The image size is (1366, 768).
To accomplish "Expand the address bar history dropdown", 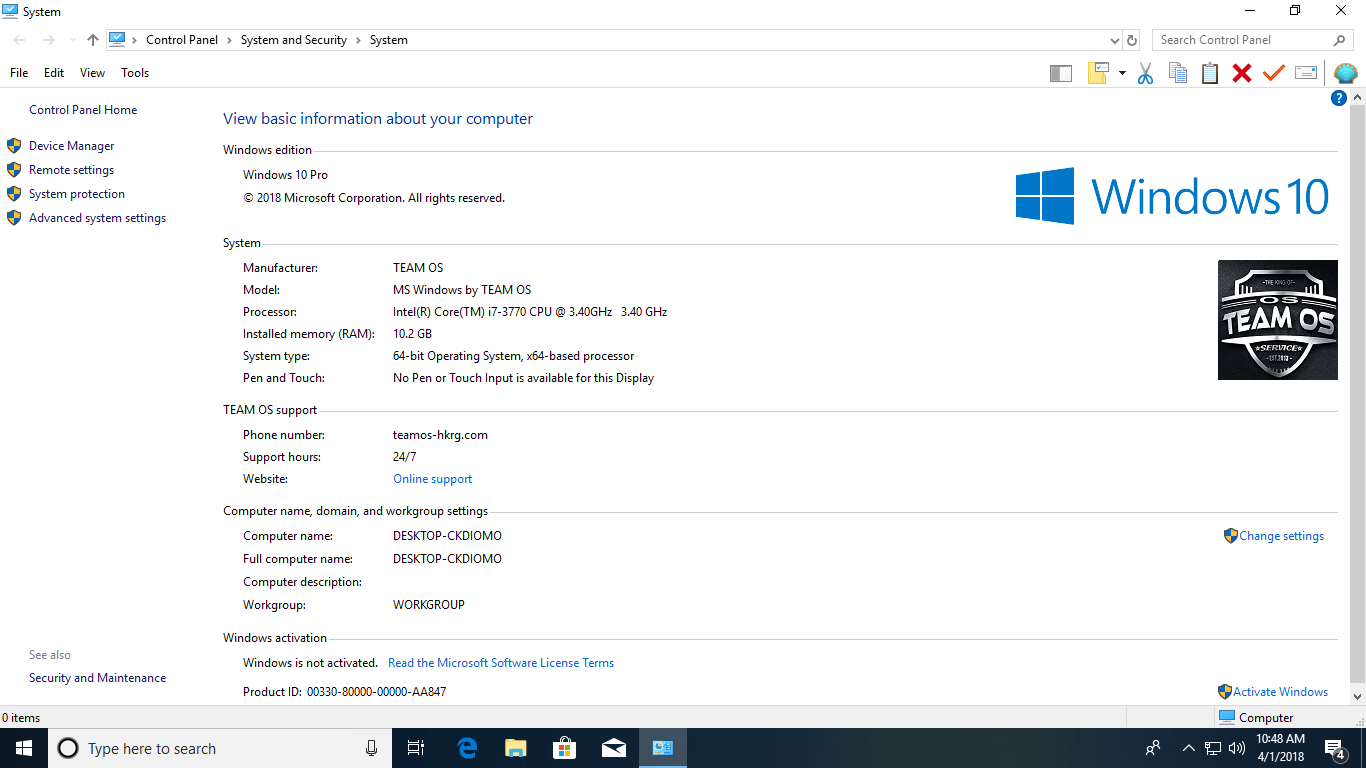I will click(x=1115, y=40).
